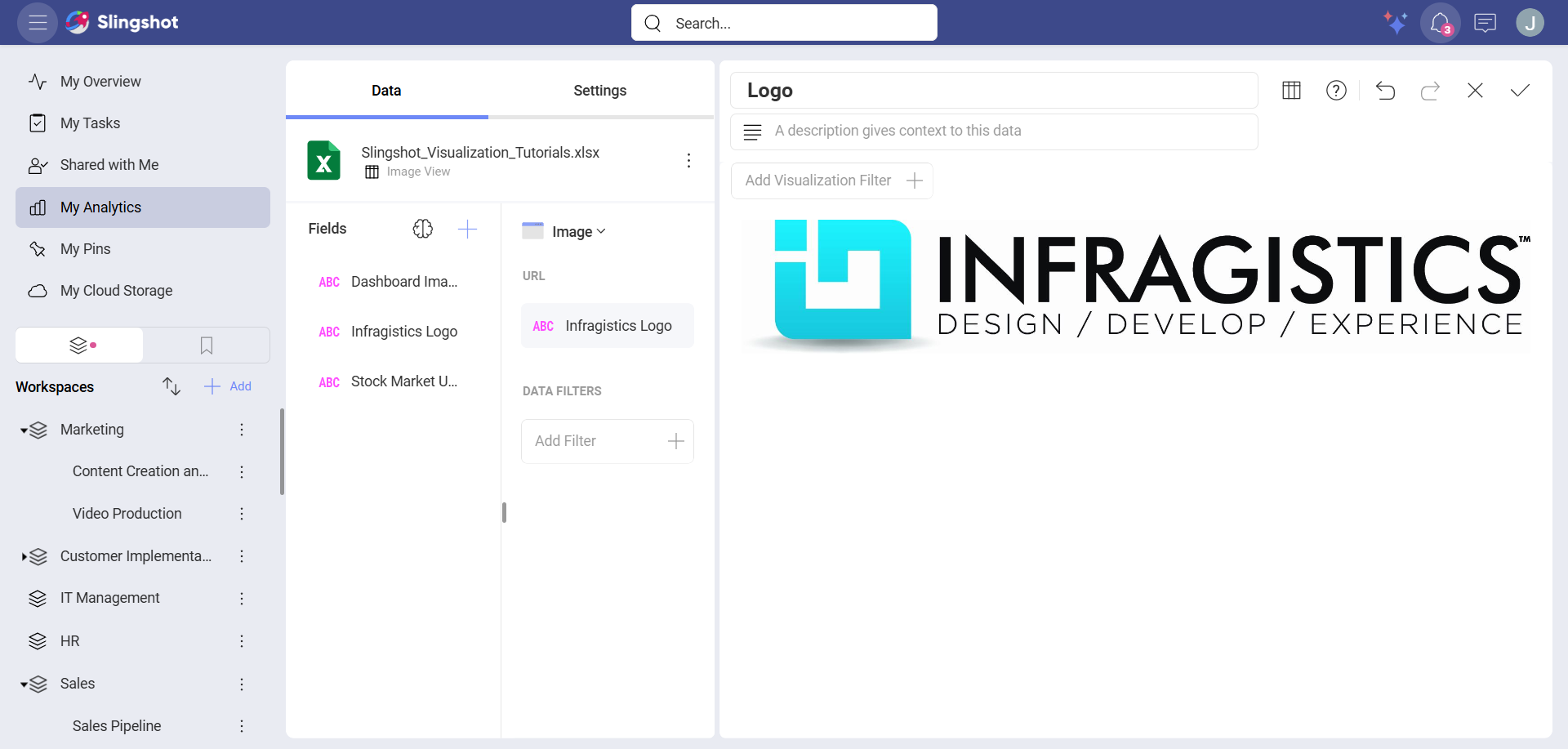Open Marketing workspace options menu
The height and width of the screenshot is (749, 1568).
tap(242, 430)
